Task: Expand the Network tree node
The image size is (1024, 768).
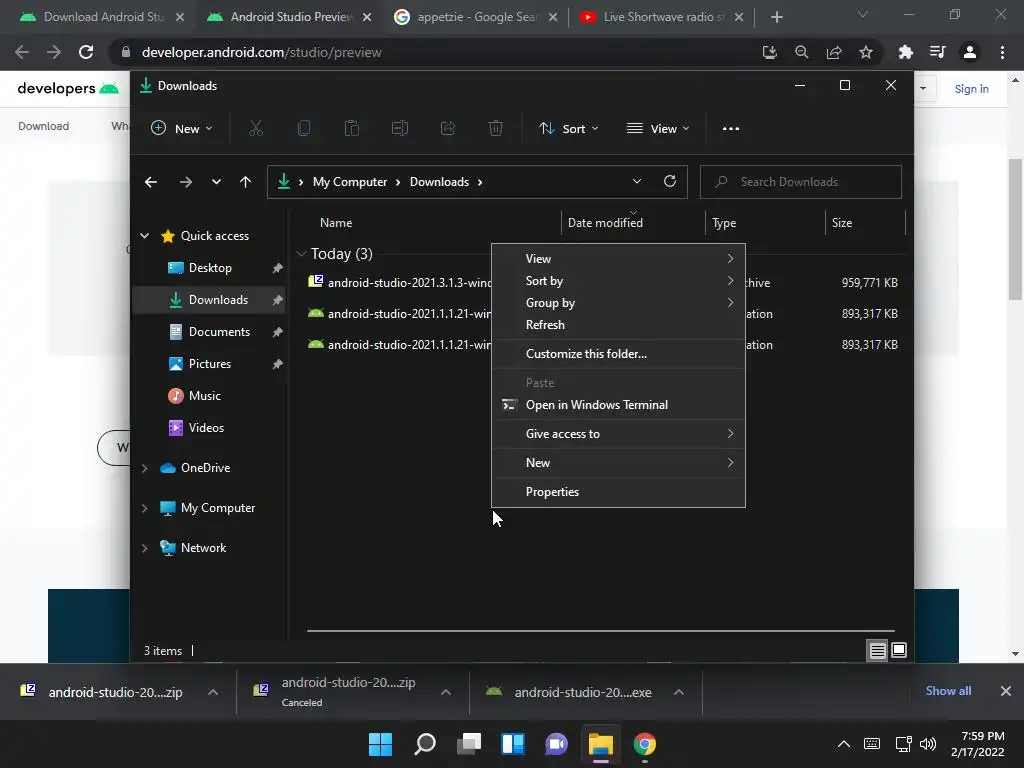Action: click(144, 548)
